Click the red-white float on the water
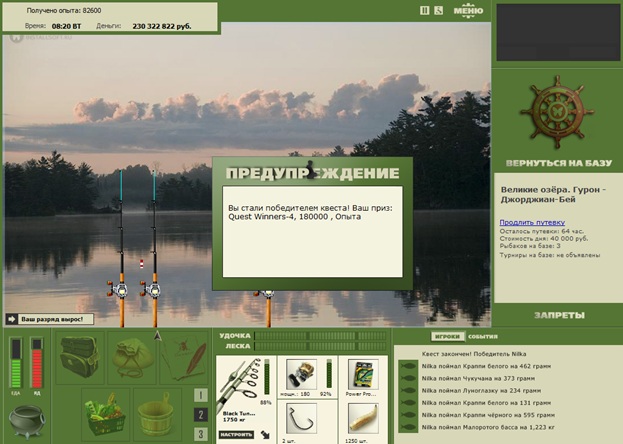 point(141,264)
